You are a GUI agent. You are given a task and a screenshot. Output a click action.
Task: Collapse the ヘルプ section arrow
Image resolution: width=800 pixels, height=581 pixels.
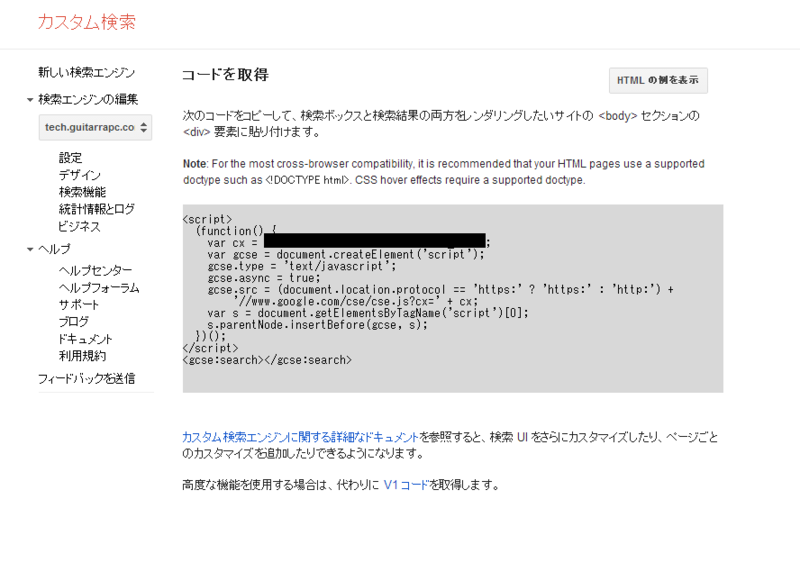(x=30, y=249)
